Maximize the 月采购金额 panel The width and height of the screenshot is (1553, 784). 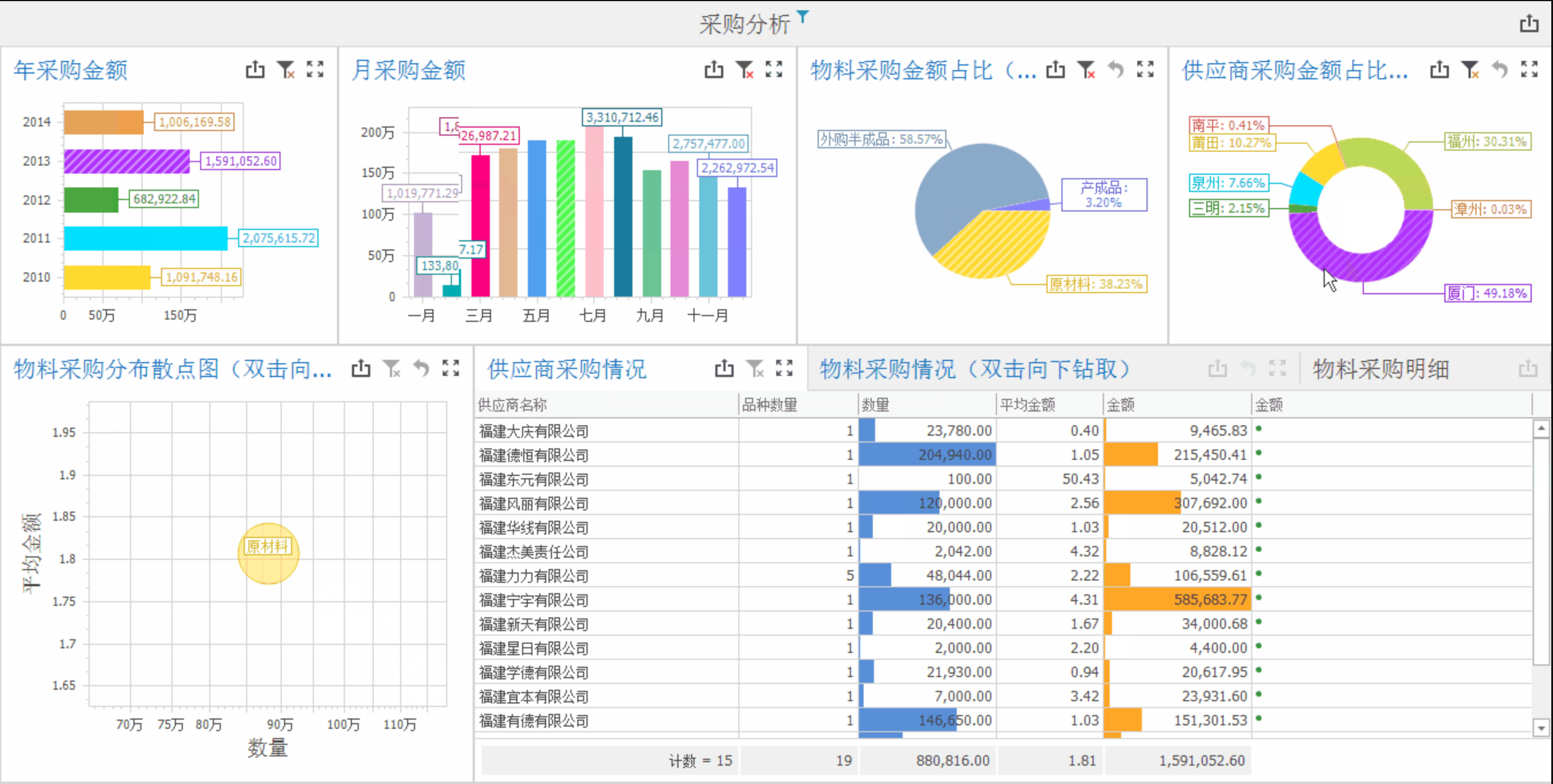click(774, 70)
